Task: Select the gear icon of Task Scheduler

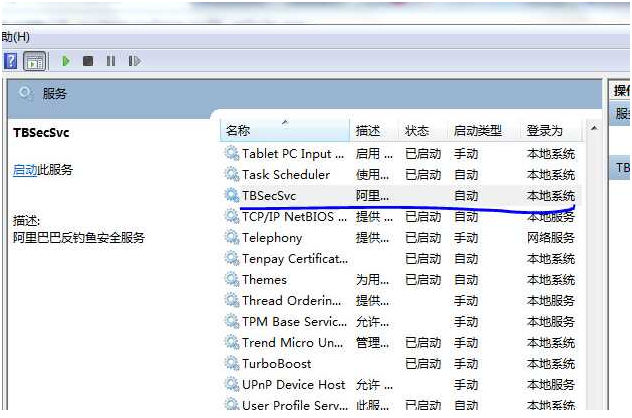Action: click(232, 175)
